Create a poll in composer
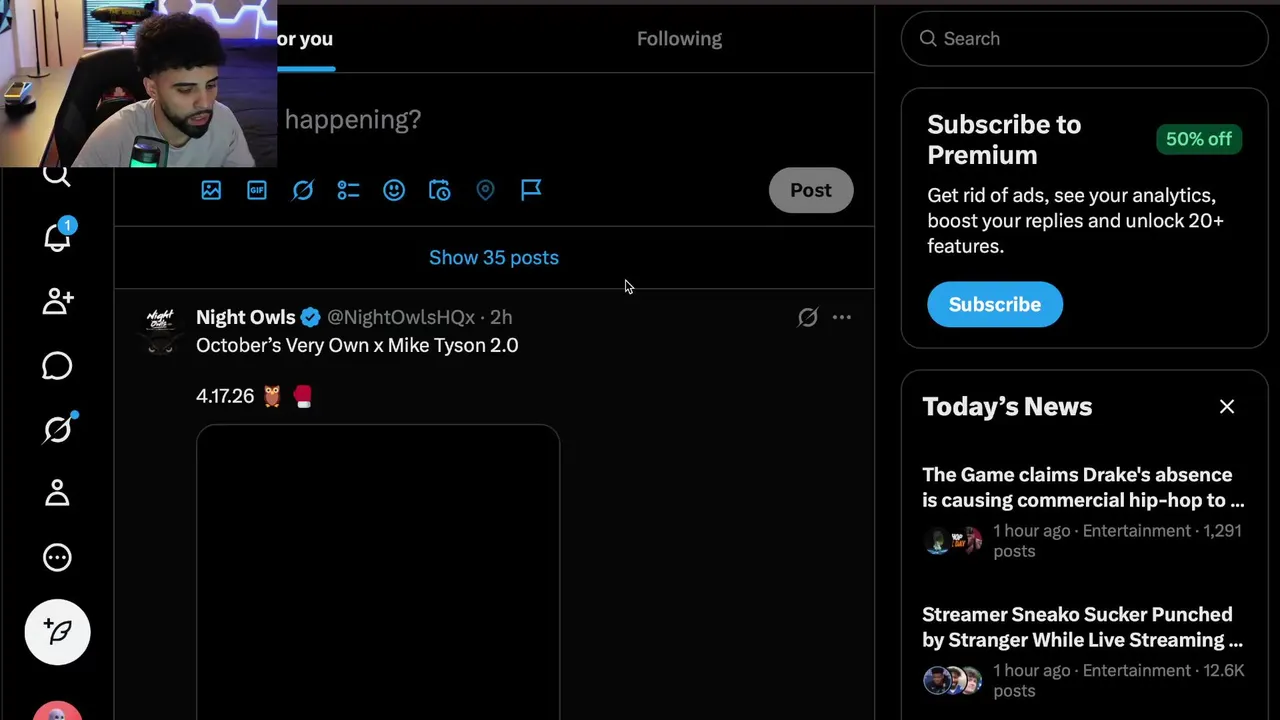Screen dimensions: 1280x720 (348, 190)
